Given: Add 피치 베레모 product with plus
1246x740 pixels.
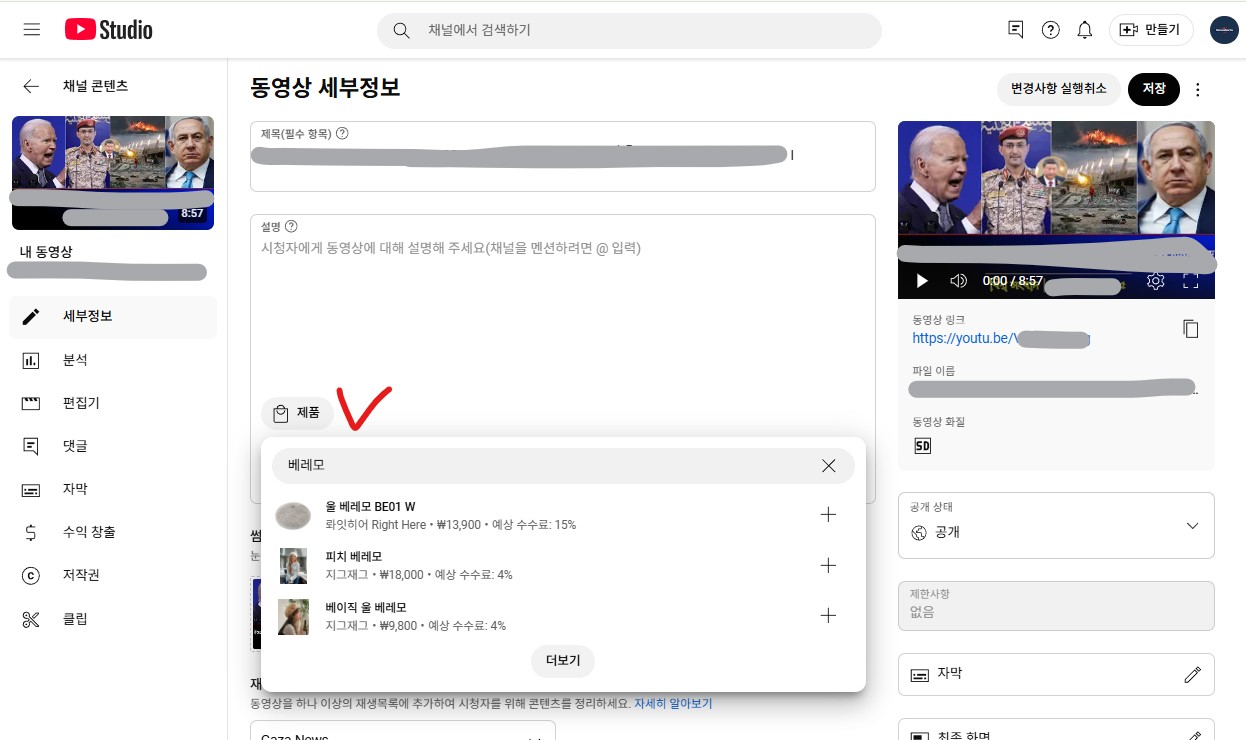Looking at the screenshot, I should pos(828,565).
